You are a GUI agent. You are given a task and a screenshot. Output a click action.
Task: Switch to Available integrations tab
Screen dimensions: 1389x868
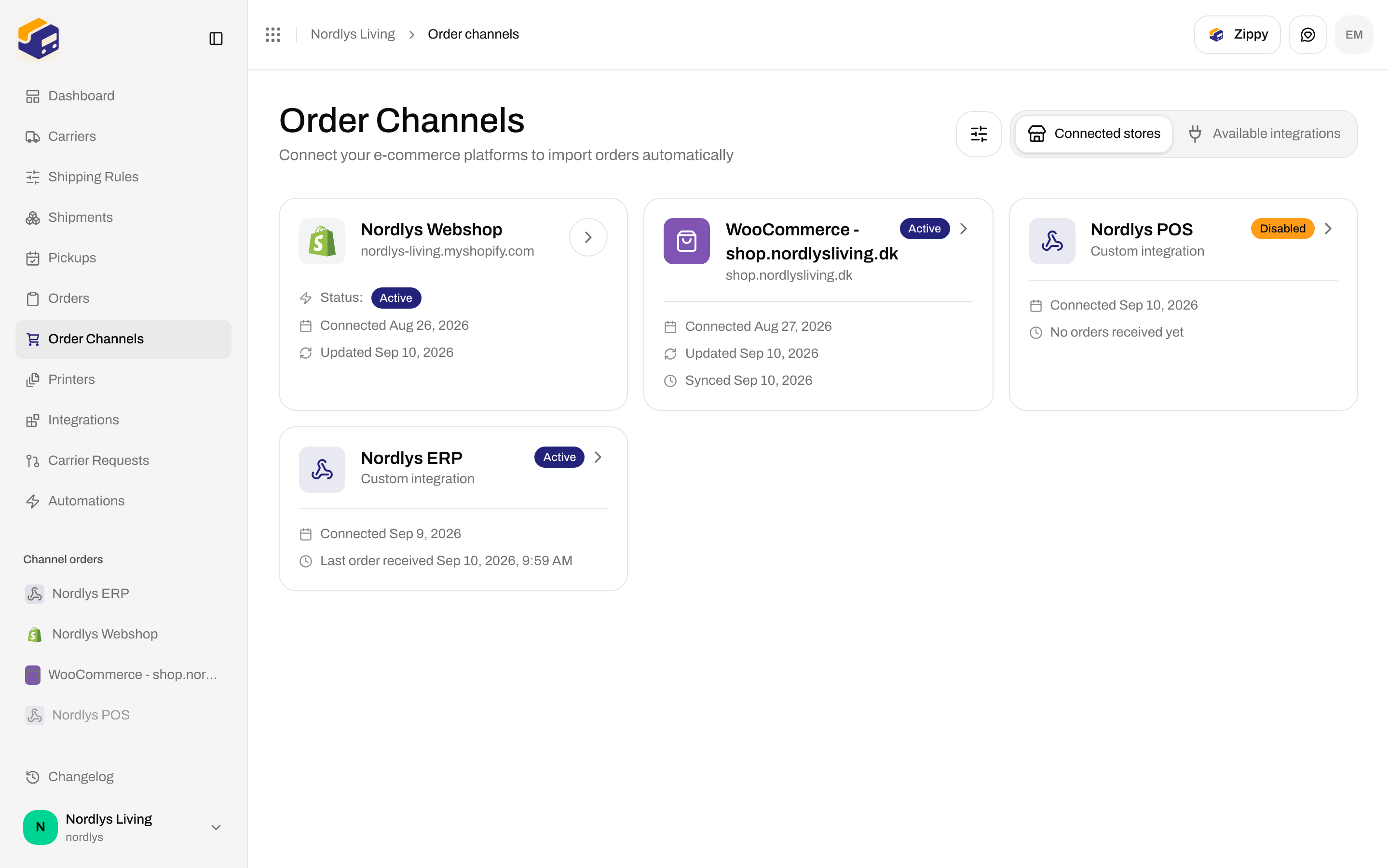tap(1265, 134)
